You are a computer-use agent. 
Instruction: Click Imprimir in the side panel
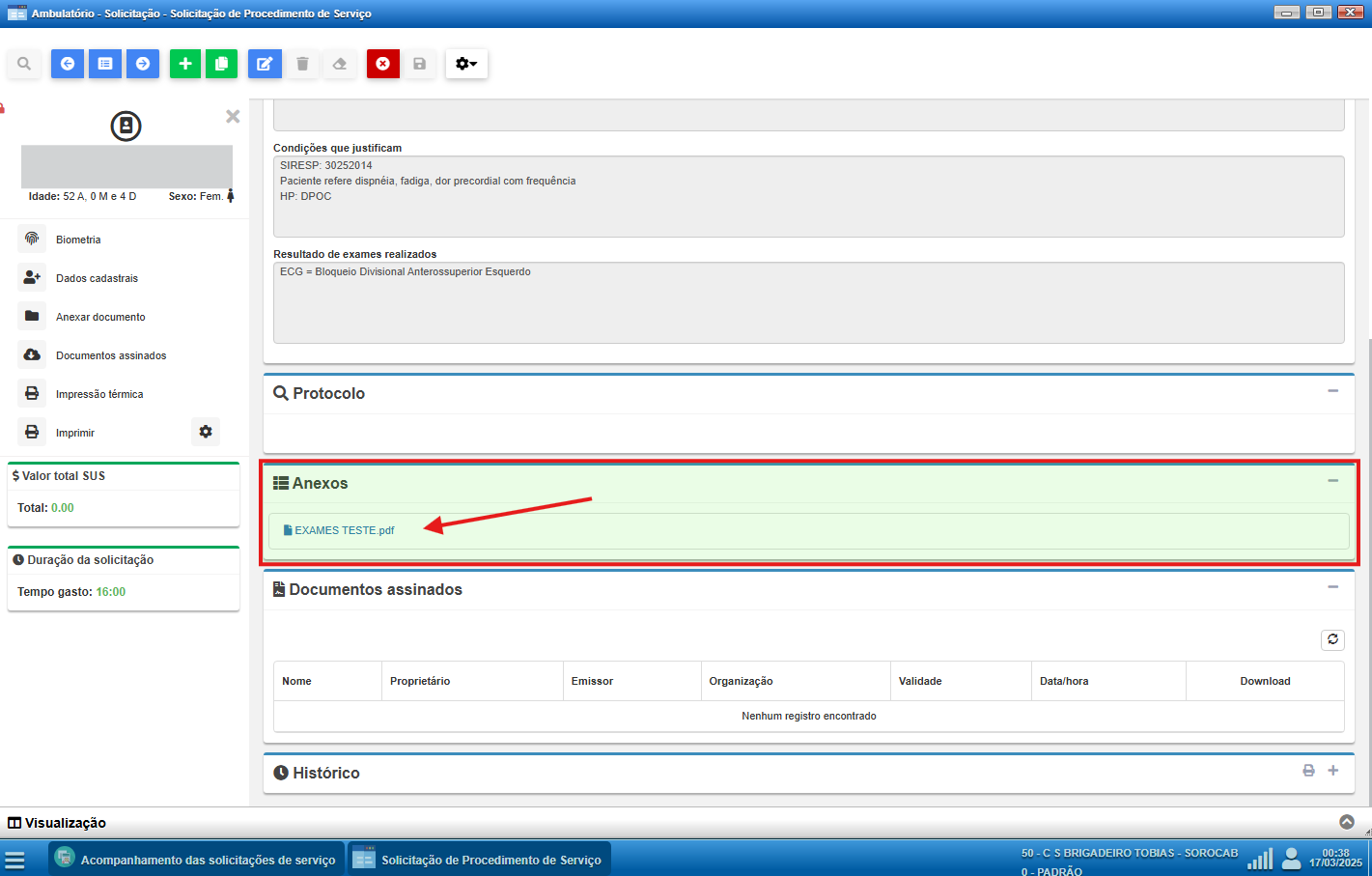tap(75, 433)
